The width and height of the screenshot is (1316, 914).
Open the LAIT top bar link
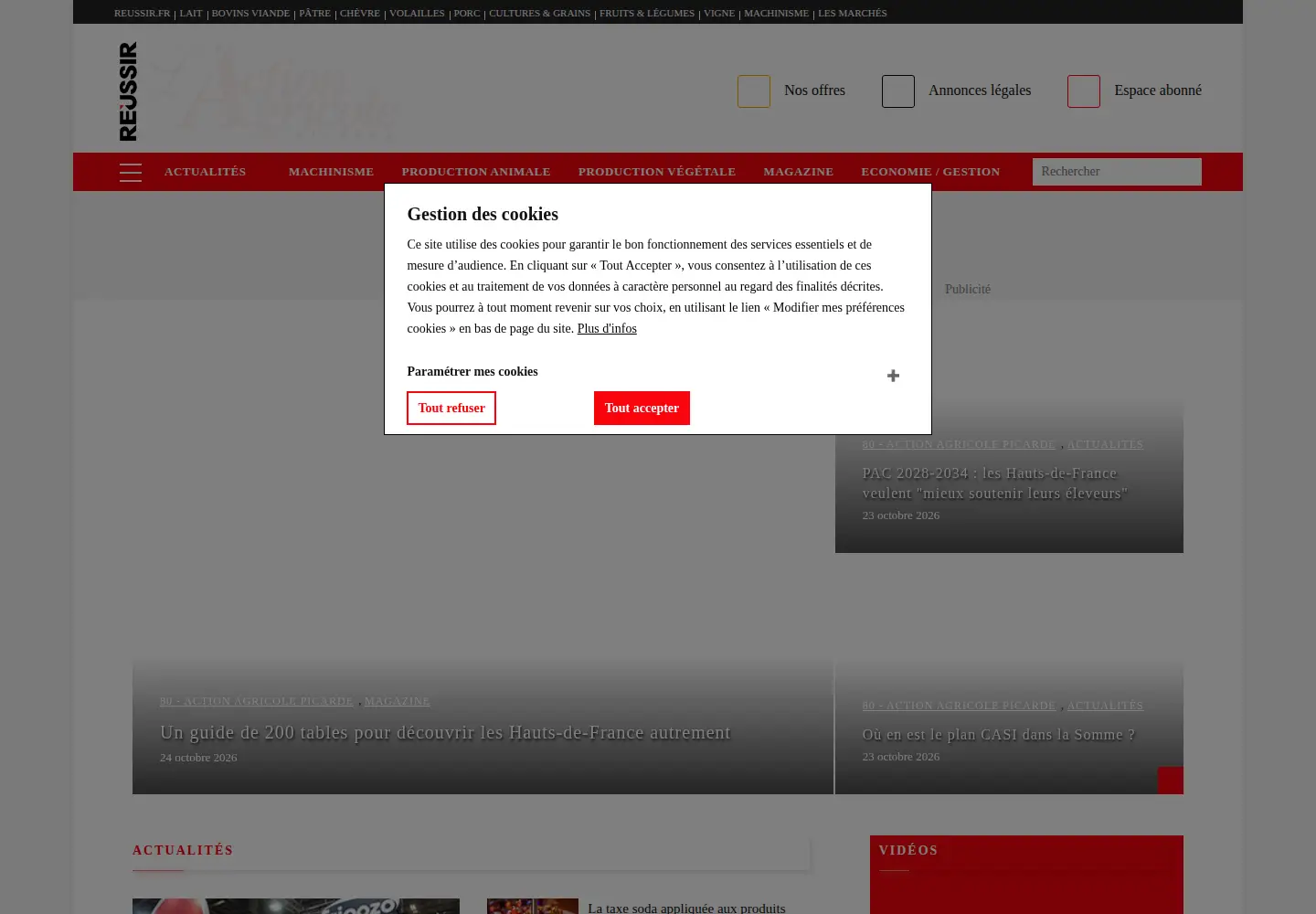click(x=191, y=13)
